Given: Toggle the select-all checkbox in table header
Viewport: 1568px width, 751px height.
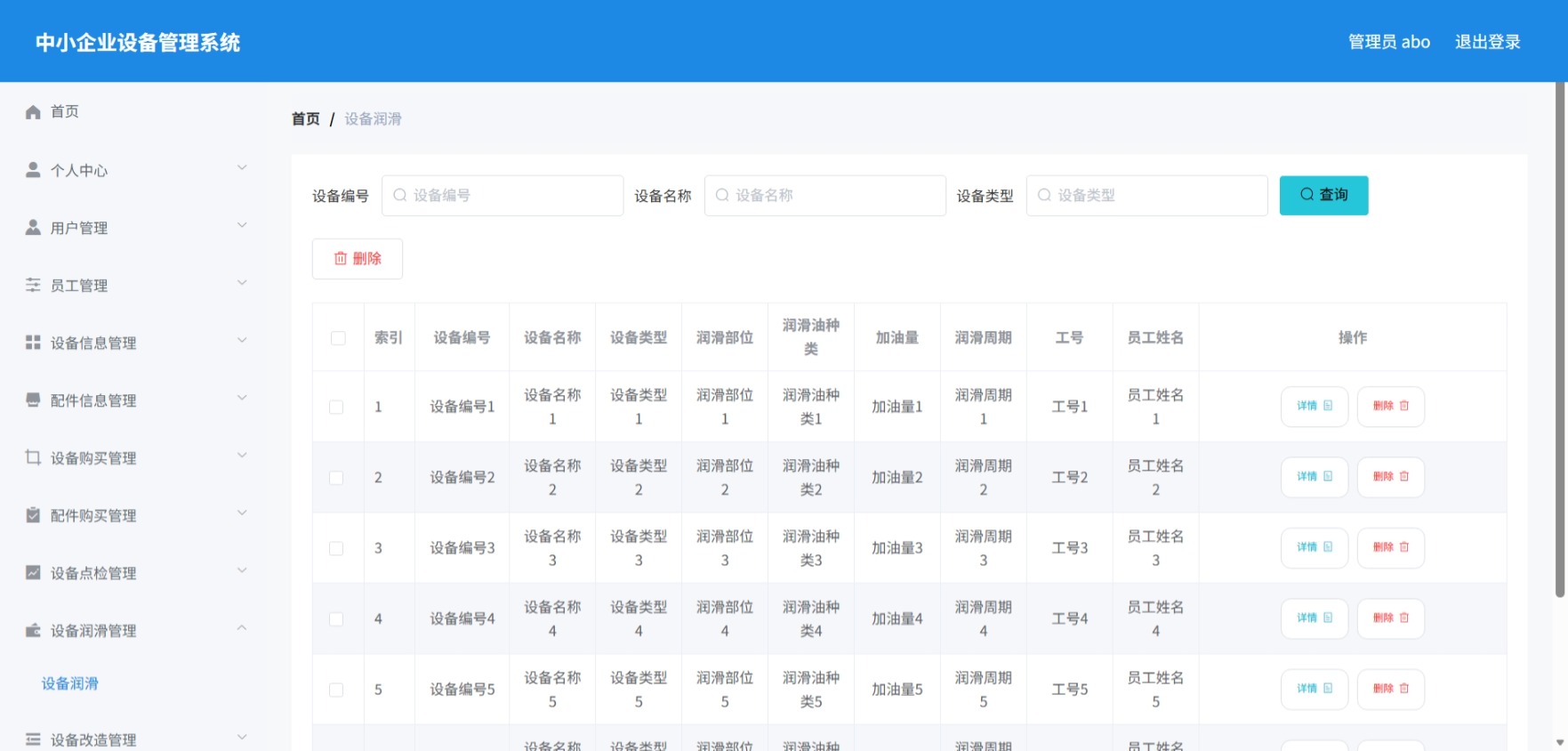Looking at the screenshot, I should 338,338.
